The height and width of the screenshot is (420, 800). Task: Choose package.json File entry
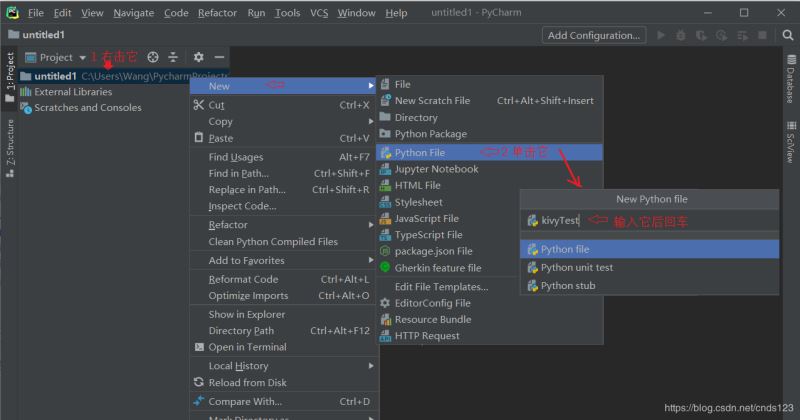(x=449, y=251)
